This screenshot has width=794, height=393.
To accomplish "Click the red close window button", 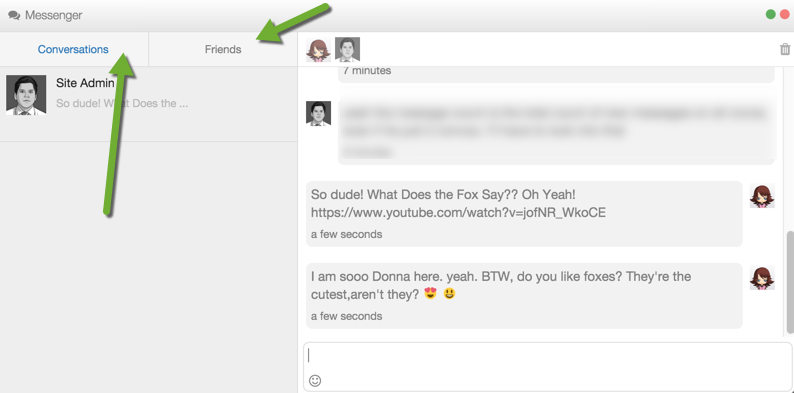I will click(x=785, y=14).
